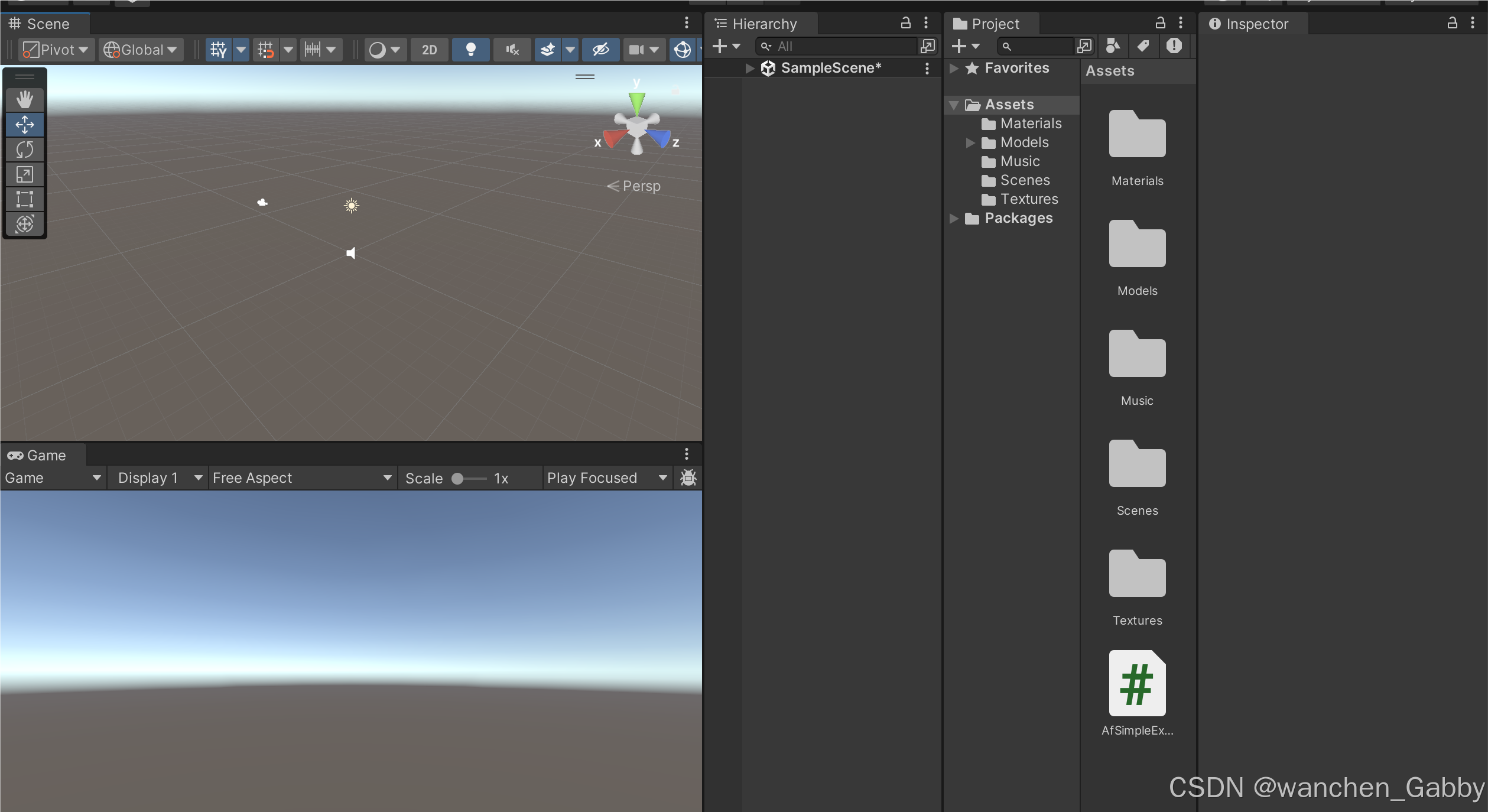Image resolution: width=1488 pixels, height=812 pixels.
Task: Click the Game view stats bug icon
Action: click(x=688, y=478)
